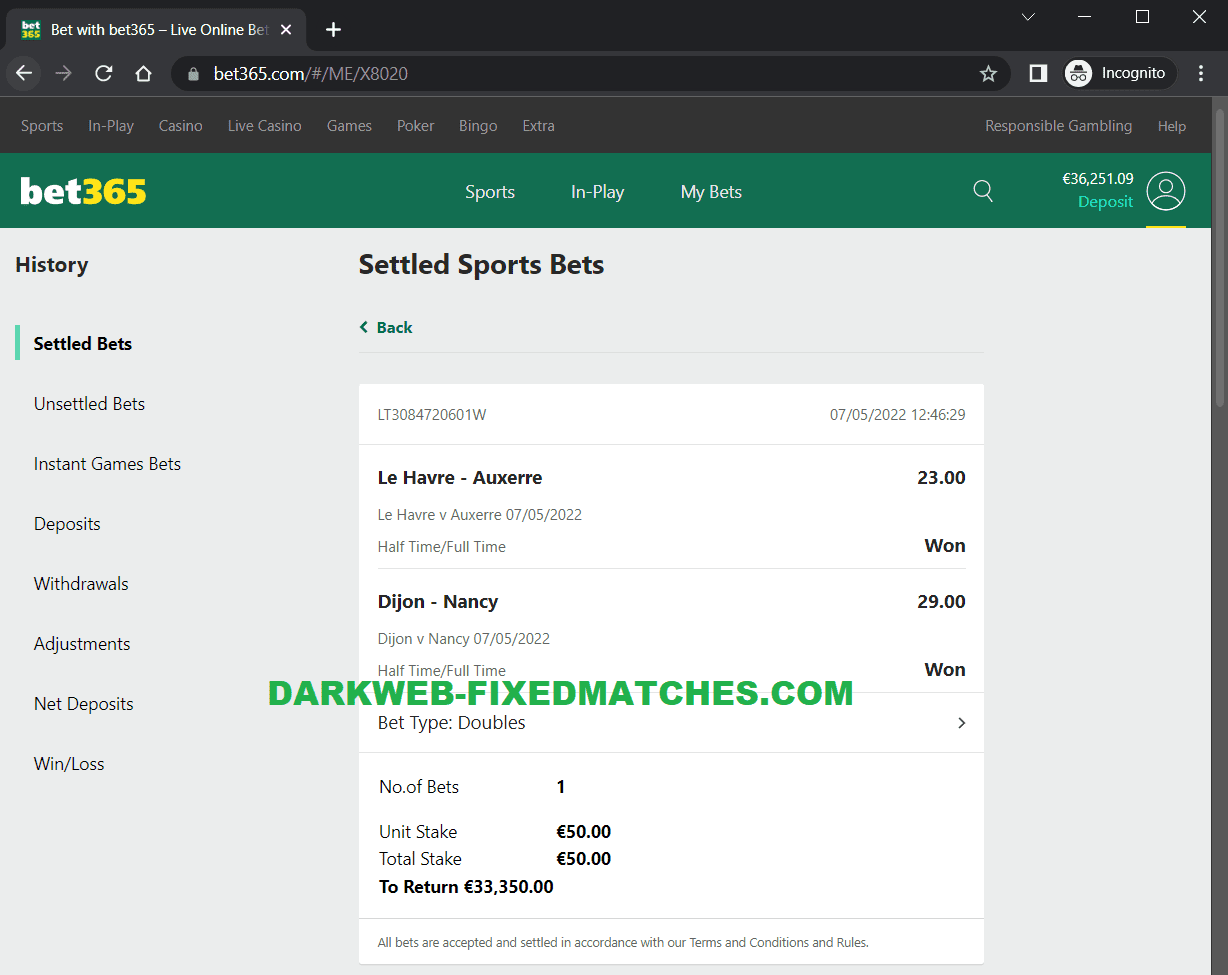Open Win/Loss in History sidebar
The image size is (1228, 975).
[x=69, y=764]
